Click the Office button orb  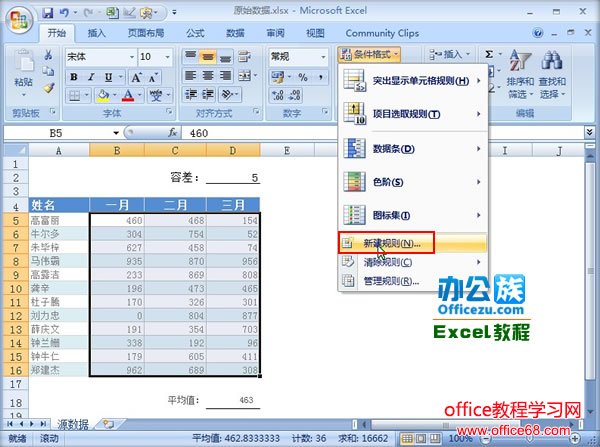(x=19, y=19)
